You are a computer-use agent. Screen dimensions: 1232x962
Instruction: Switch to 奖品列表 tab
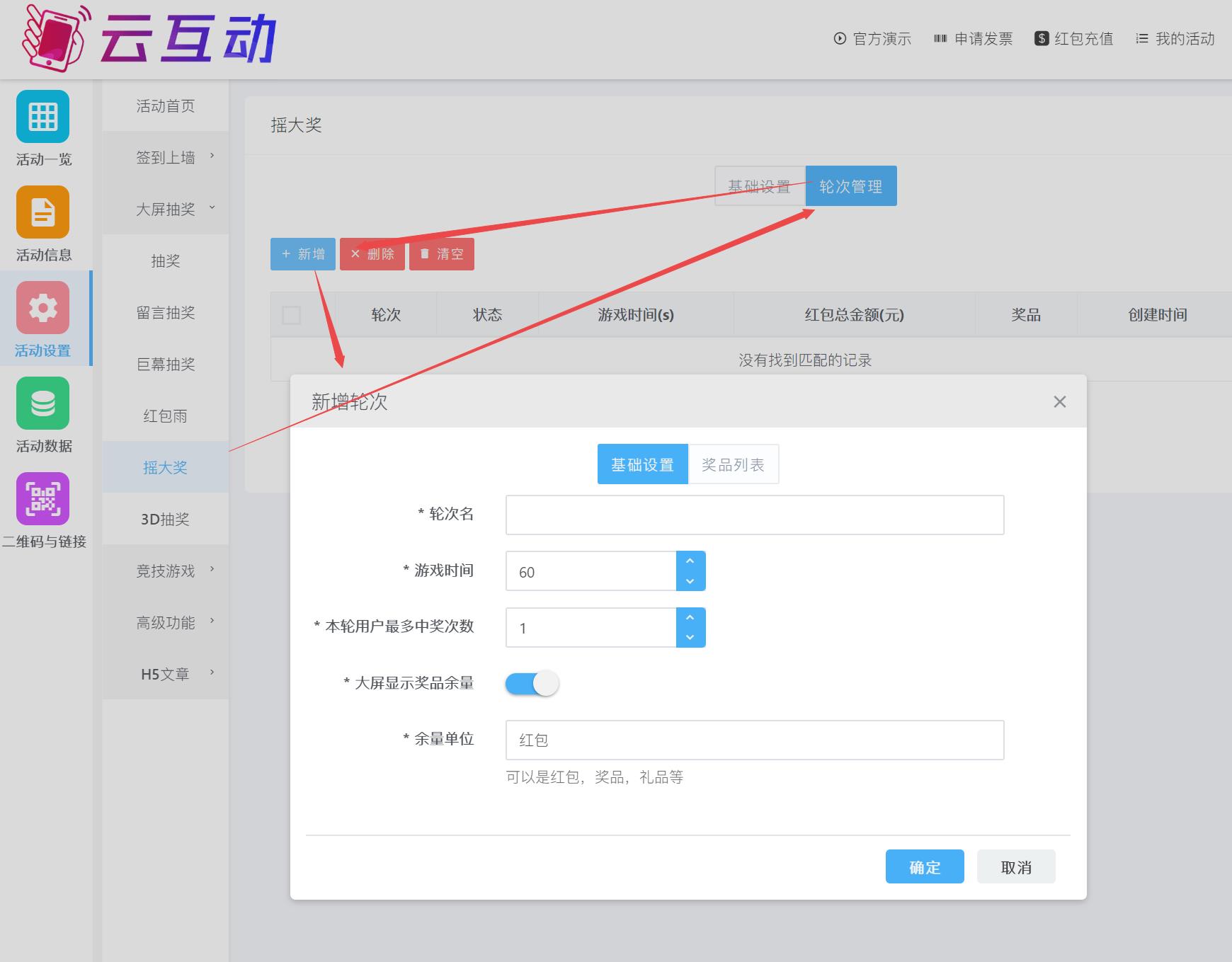pyautogui.click(x=734, y=464)
